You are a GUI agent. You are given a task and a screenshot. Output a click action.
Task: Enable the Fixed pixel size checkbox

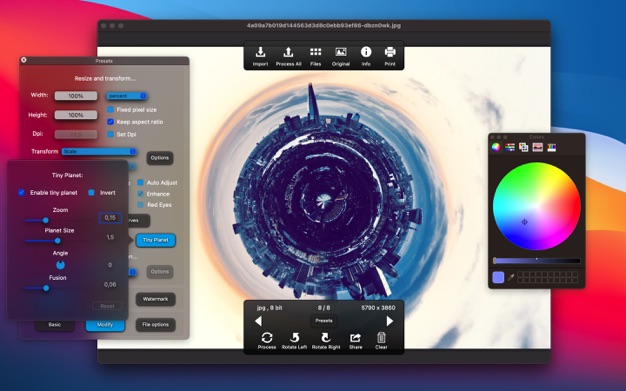[x=111, y=109]
